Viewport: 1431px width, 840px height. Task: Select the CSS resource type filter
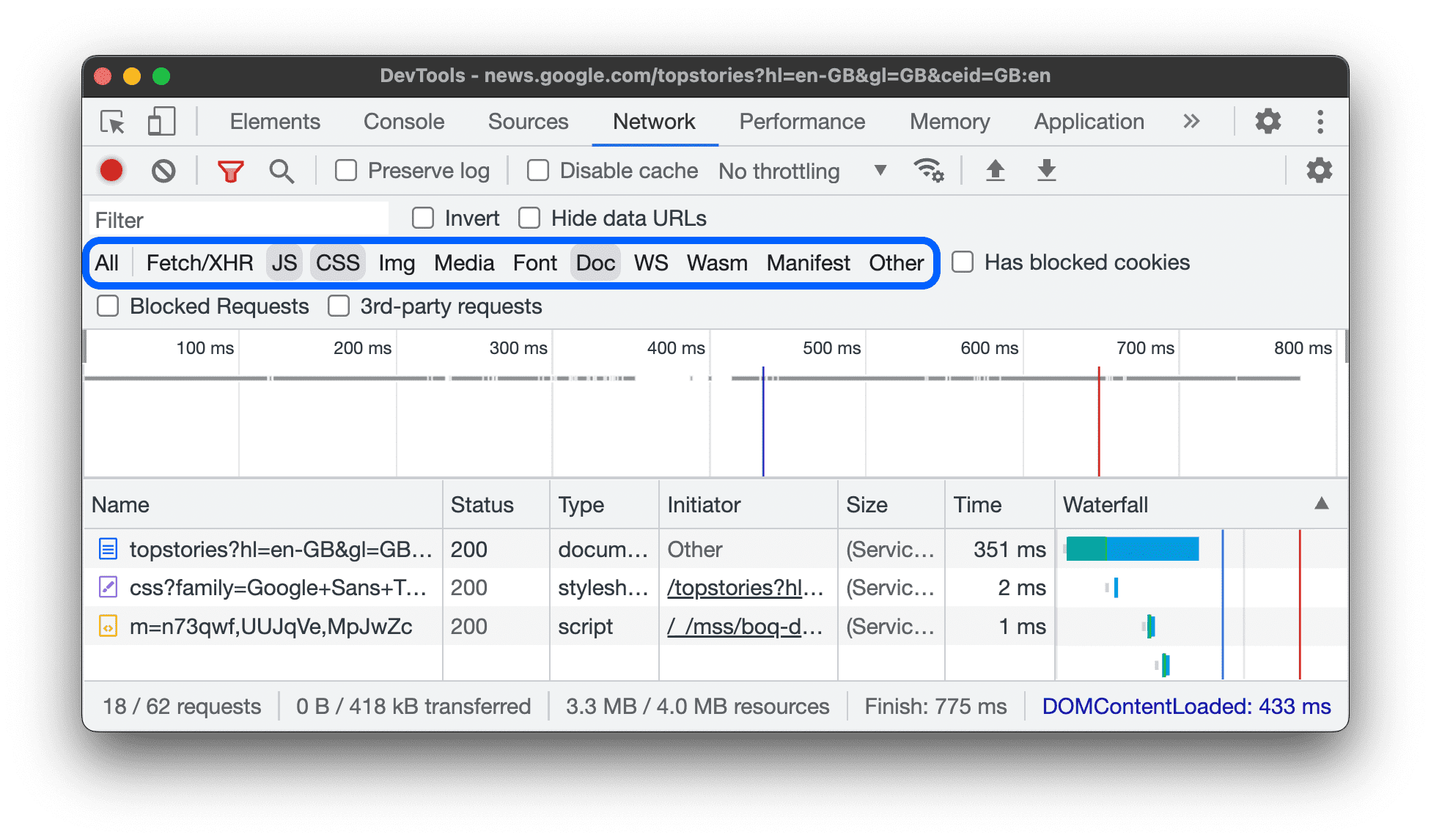[339, 263]
